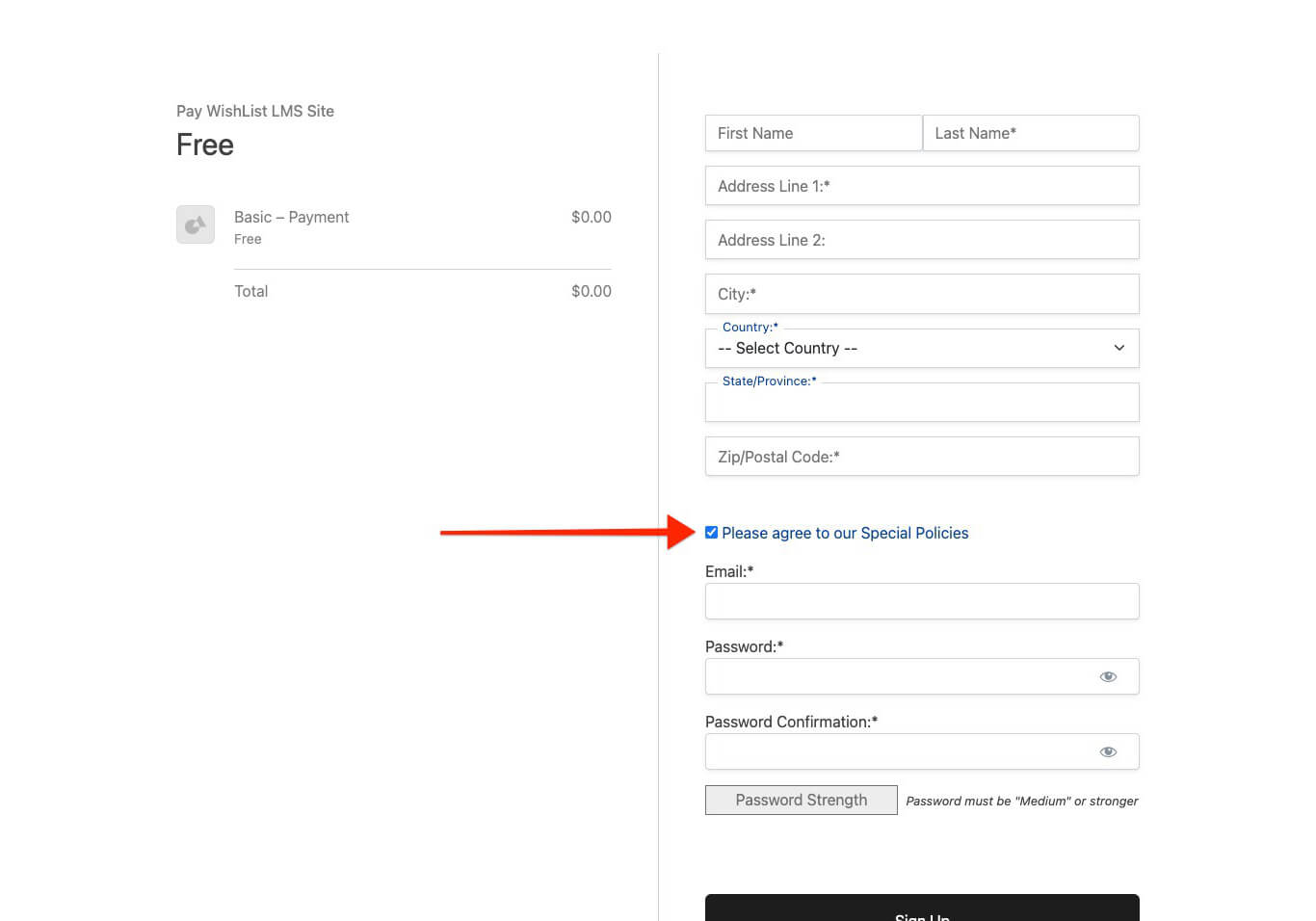Click the Password Strength indicator
The height and width of the screenshot is (921, 1316).
click(801, 800)
